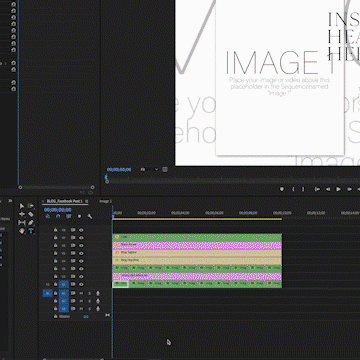Open the panel overflow chevrons
Image resolution: width=360 pixels, height=360 pixels.
point(10,201)
